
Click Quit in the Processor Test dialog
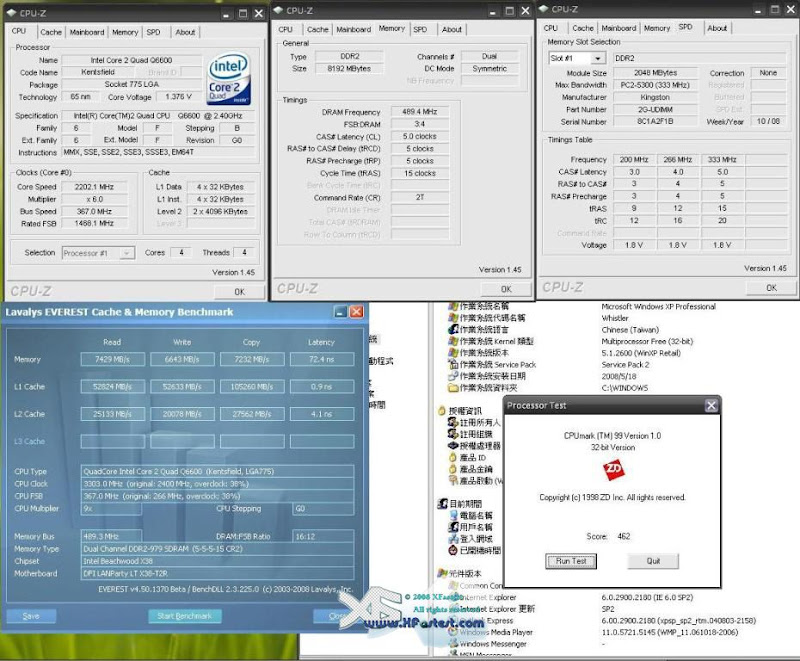tap(653, 561)
